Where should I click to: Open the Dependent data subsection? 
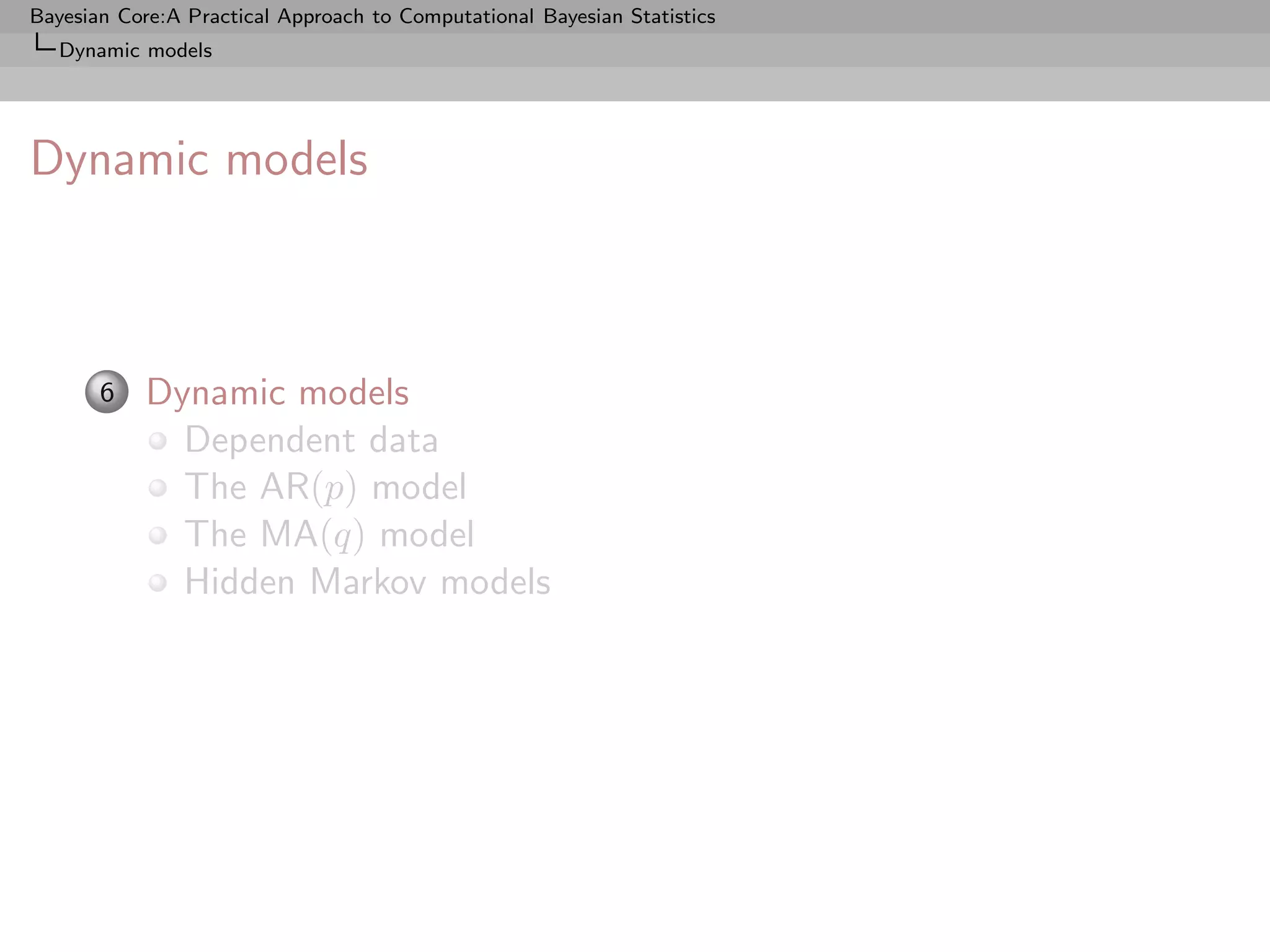click(x=311, y=441)
